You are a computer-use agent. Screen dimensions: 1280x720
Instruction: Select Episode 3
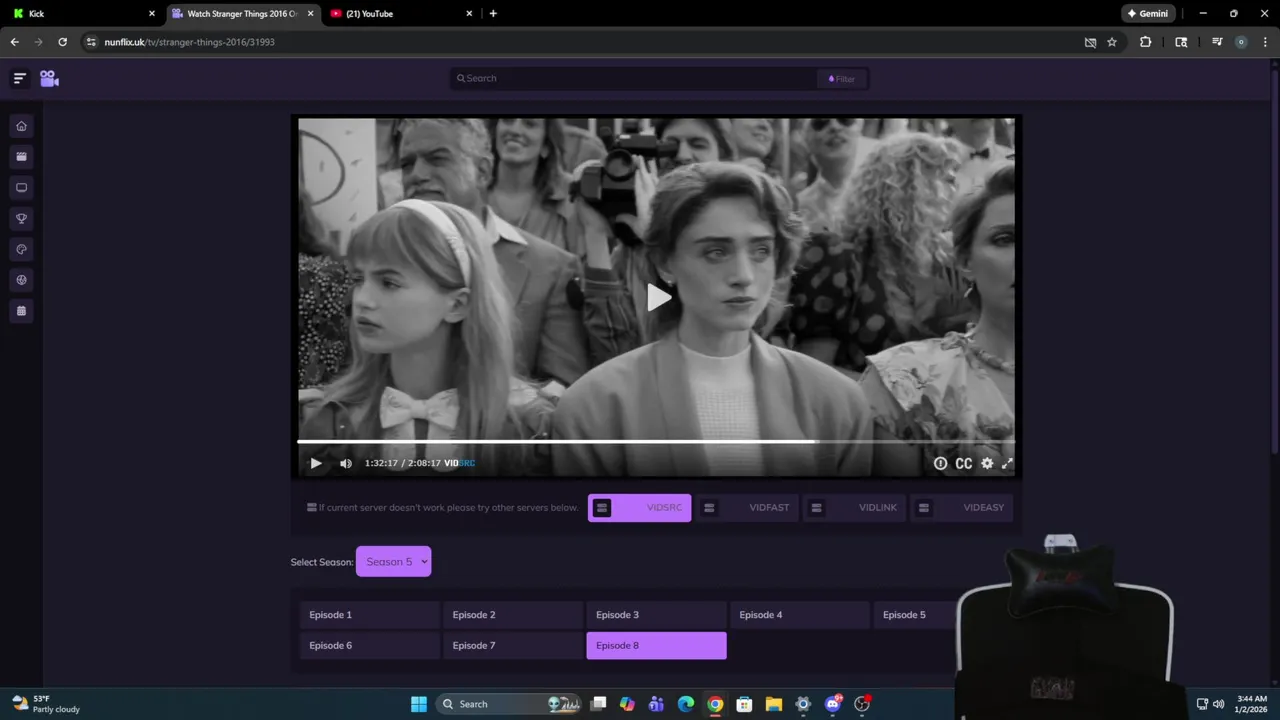656,615
